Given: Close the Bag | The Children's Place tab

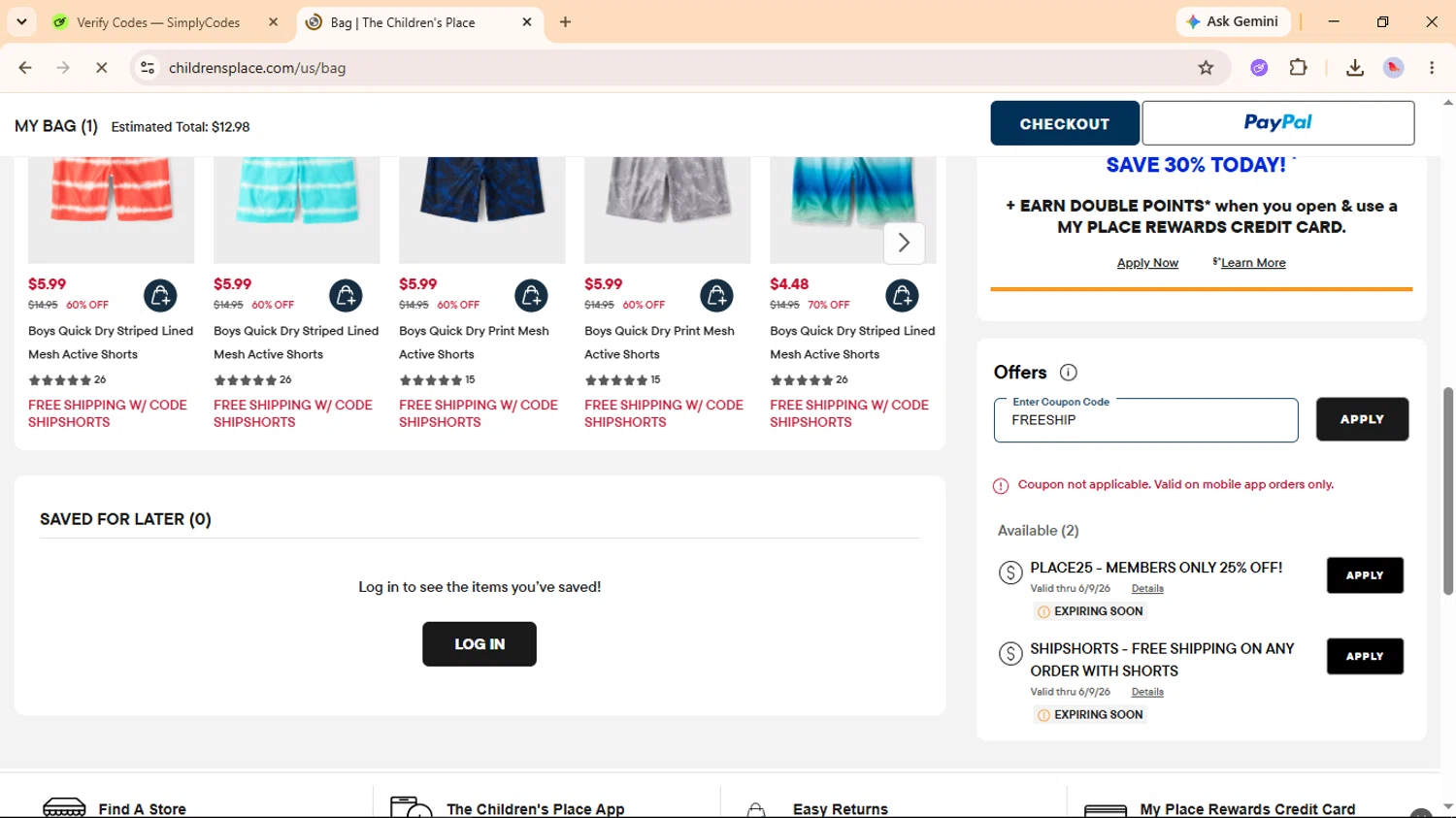Looking at the screenshot, I should pos(527,22).
